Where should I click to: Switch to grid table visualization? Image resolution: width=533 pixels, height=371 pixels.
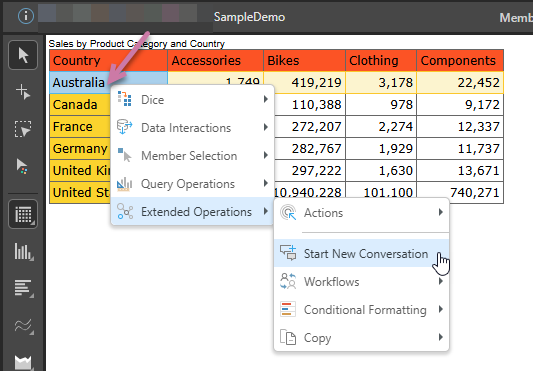coord(23,214)
